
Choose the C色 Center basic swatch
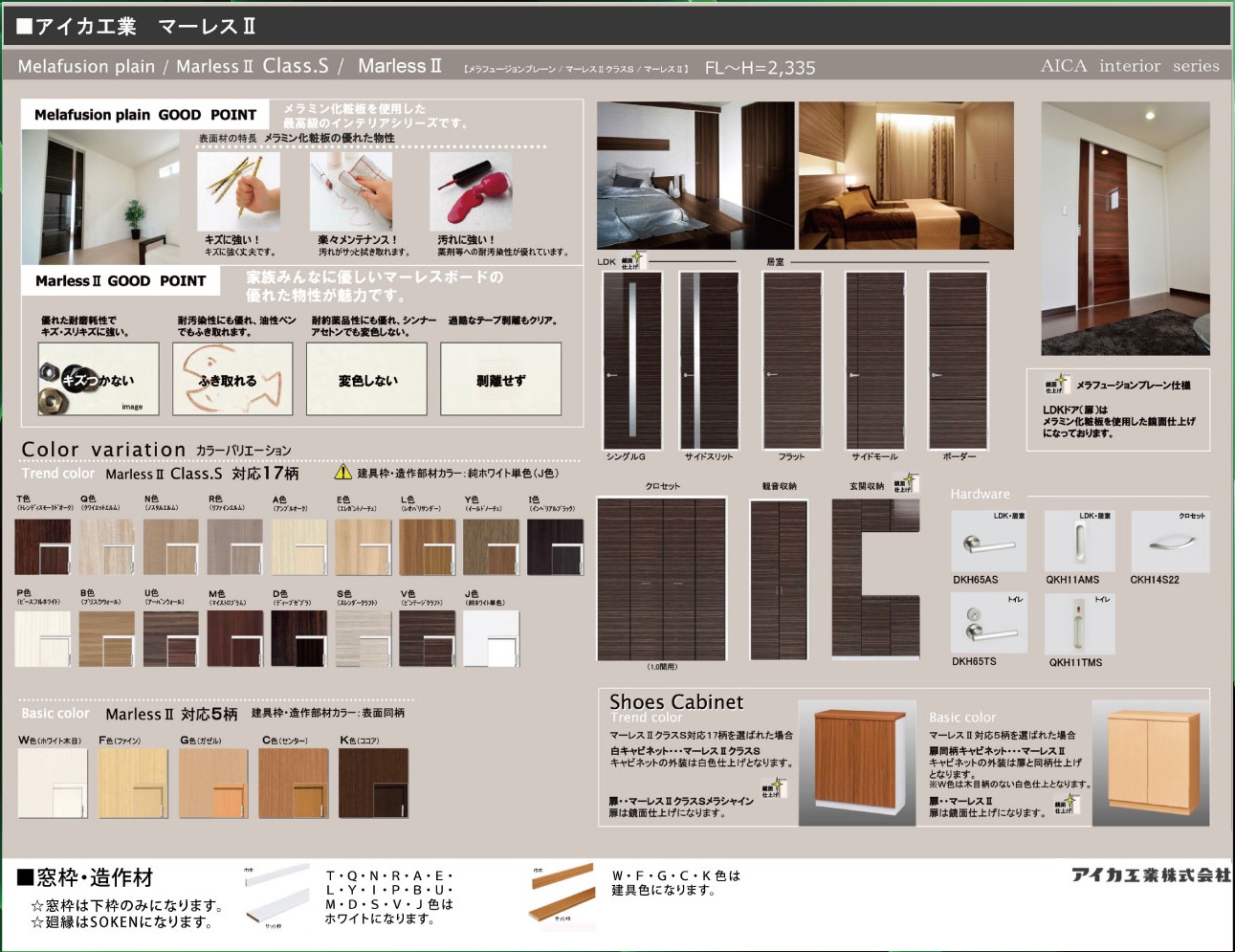tap(294, 784)
